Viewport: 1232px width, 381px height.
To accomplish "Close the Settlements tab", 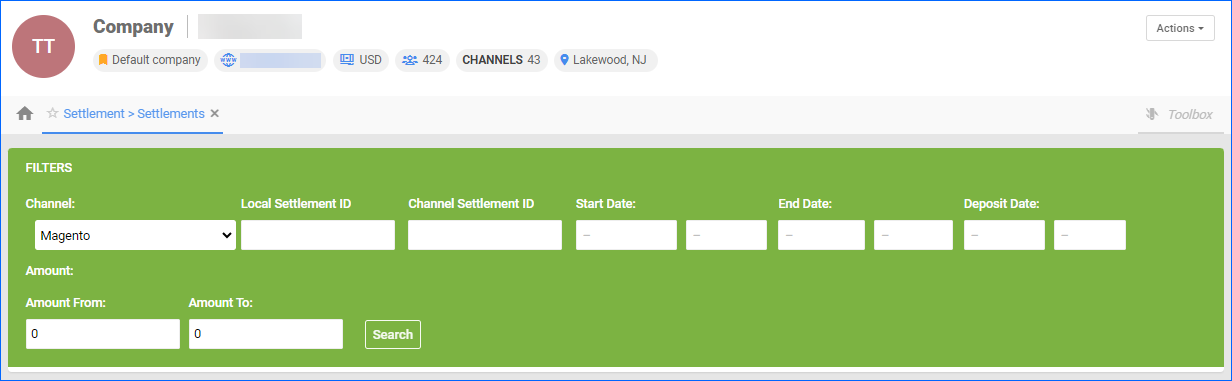I will (x=215, y=114).
